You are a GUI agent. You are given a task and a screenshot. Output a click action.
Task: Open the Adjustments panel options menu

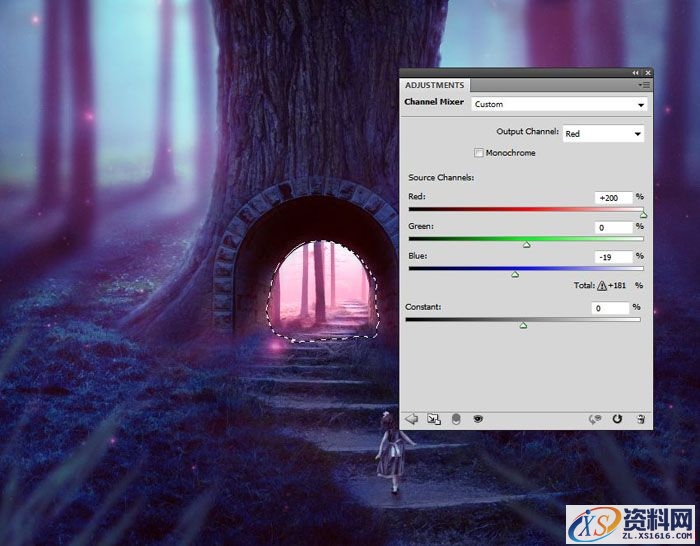click(x=645, y=86)
